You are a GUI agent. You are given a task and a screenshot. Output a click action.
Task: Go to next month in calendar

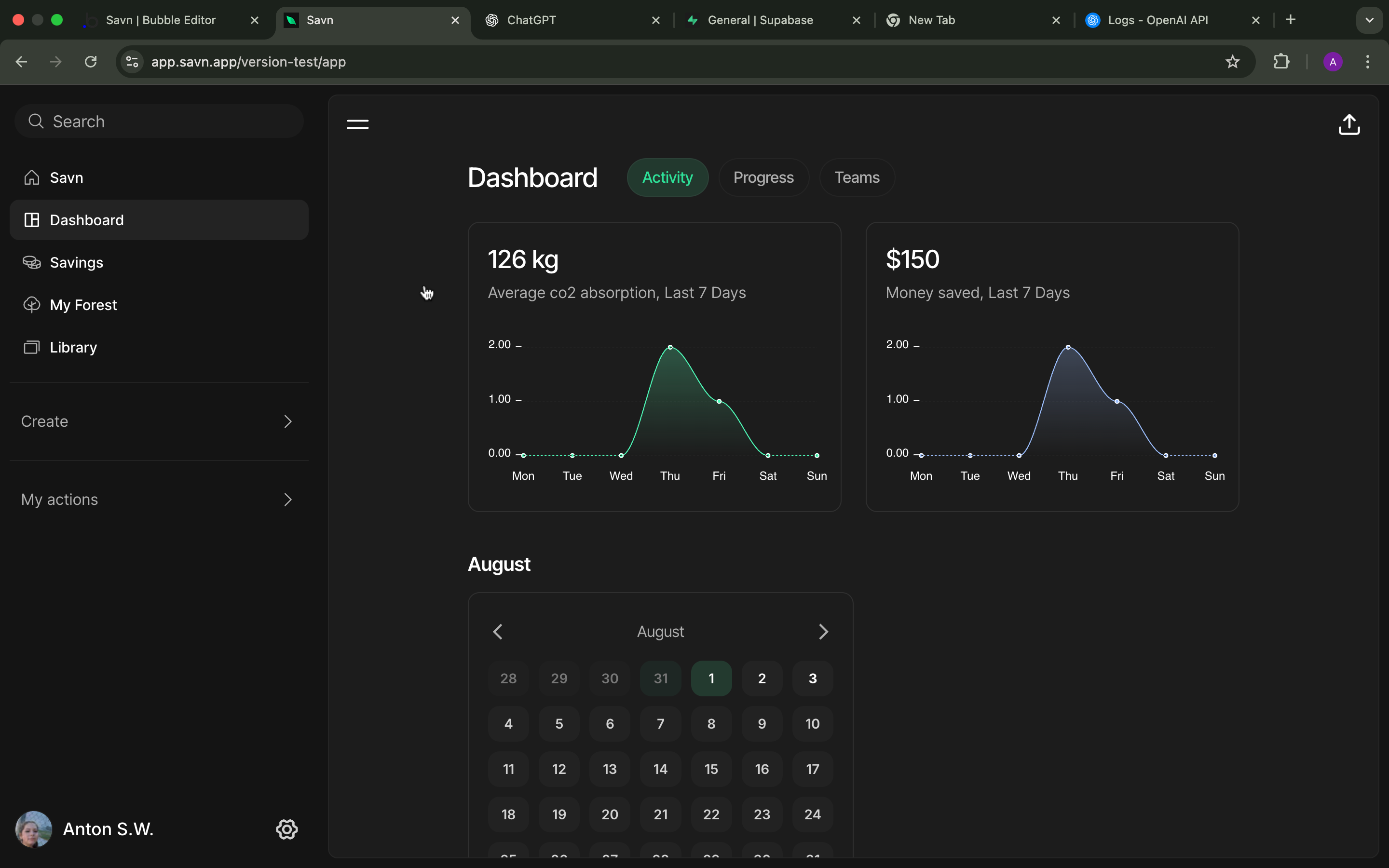coord(823,632)
